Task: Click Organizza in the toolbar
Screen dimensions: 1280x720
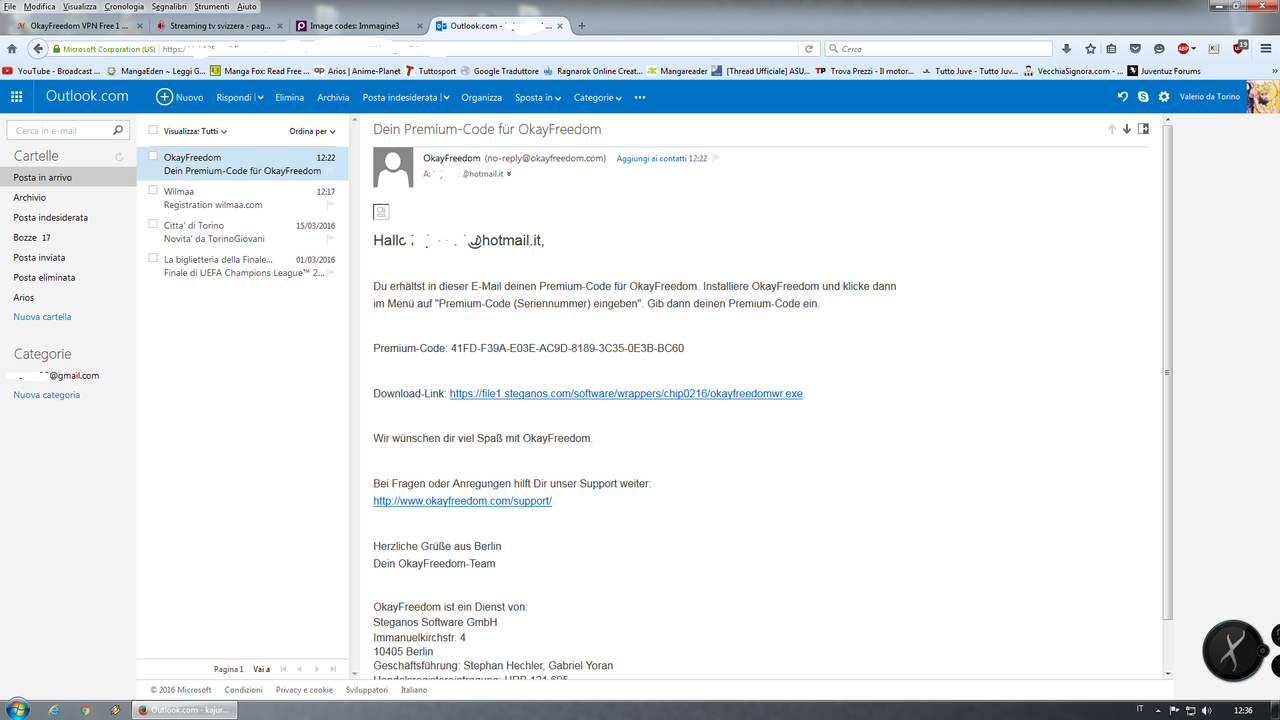Action: click(x=481, y=98)
